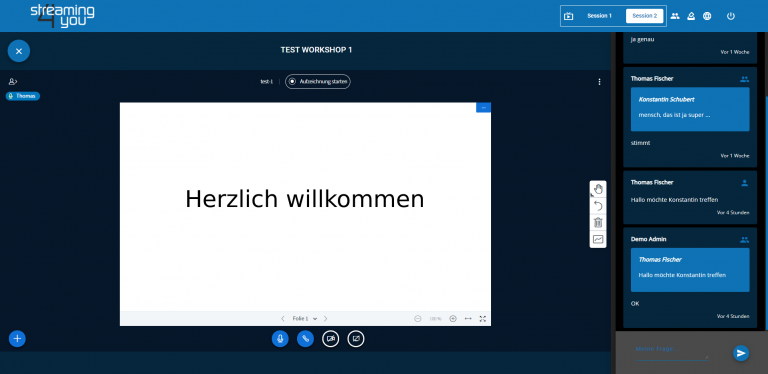Click the test-1 room label
Viewport: 768px width, 374px height.
(x=266, y=82)
